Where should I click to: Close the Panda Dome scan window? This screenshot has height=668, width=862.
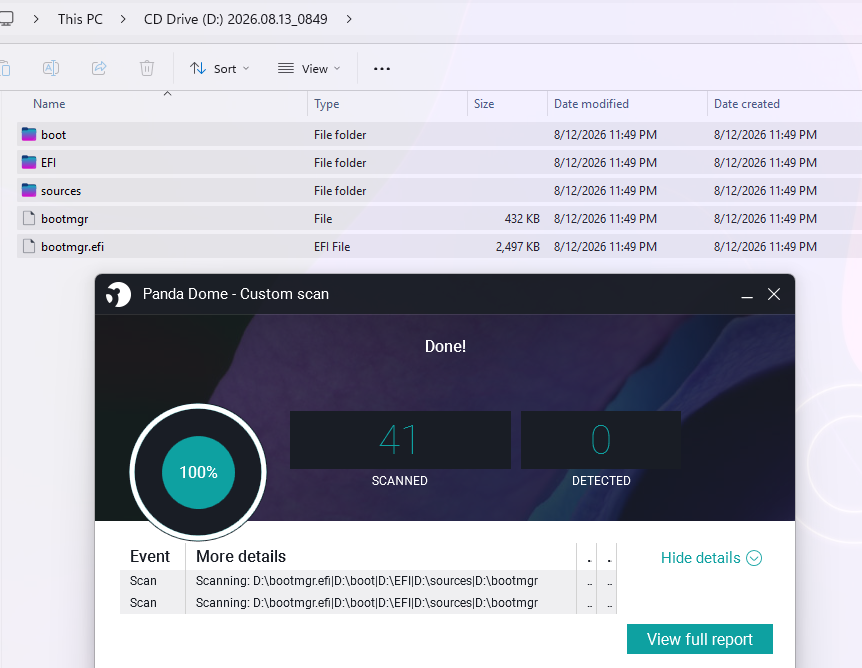click(774, 294)
